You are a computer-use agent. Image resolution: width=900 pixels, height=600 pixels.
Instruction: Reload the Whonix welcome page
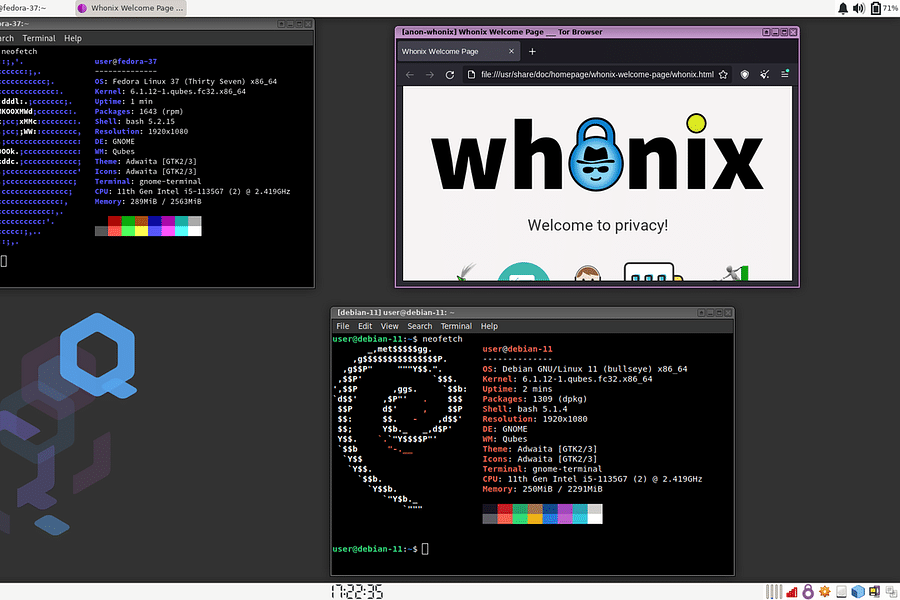pyautogui.click(x=449, y=74)
